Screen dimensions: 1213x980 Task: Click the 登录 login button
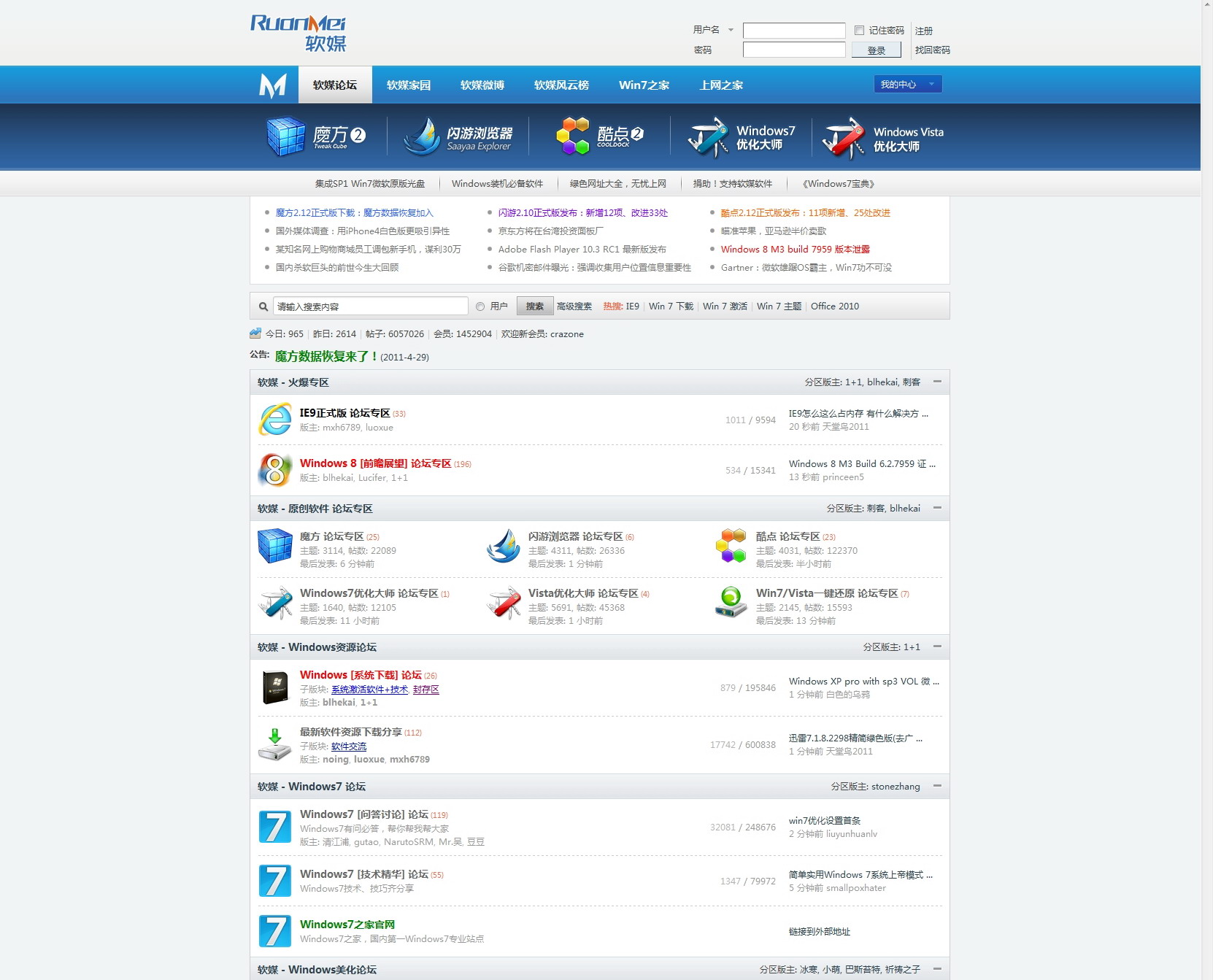(877, 50)
